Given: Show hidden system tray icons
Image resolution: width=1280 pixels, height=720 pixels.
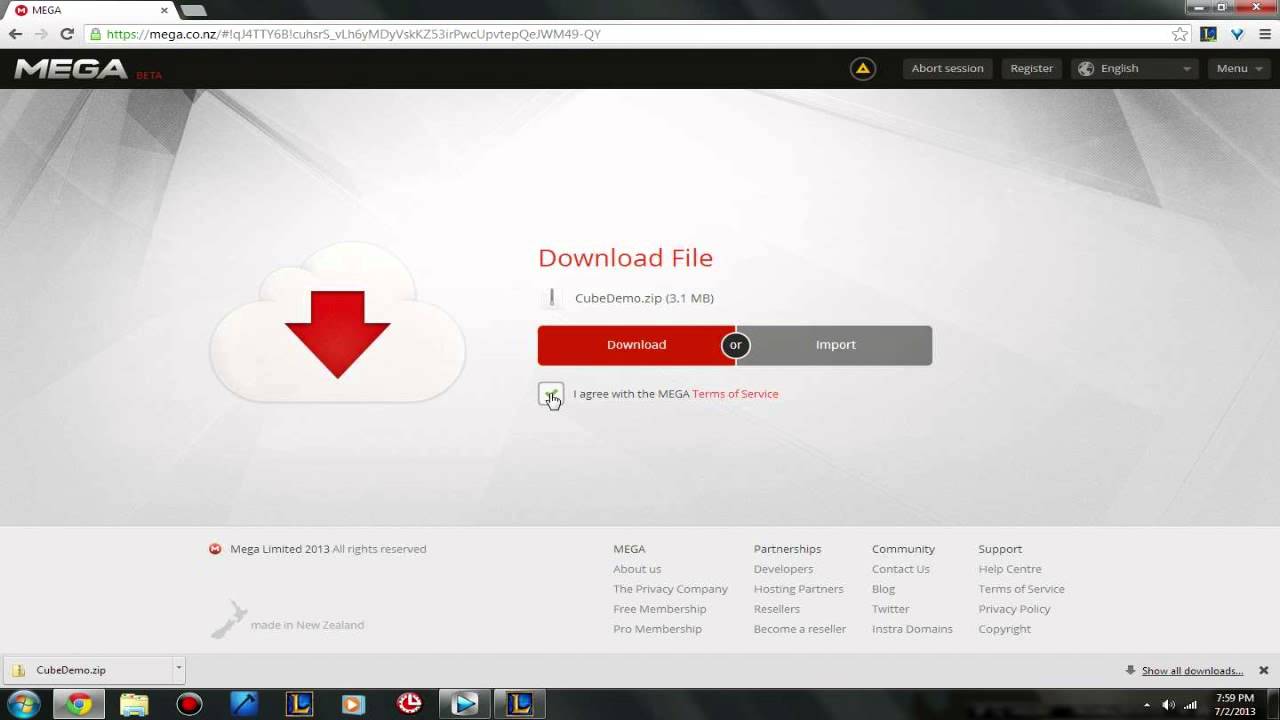Looking at the screenshot, I should (x=1147, y=705).
